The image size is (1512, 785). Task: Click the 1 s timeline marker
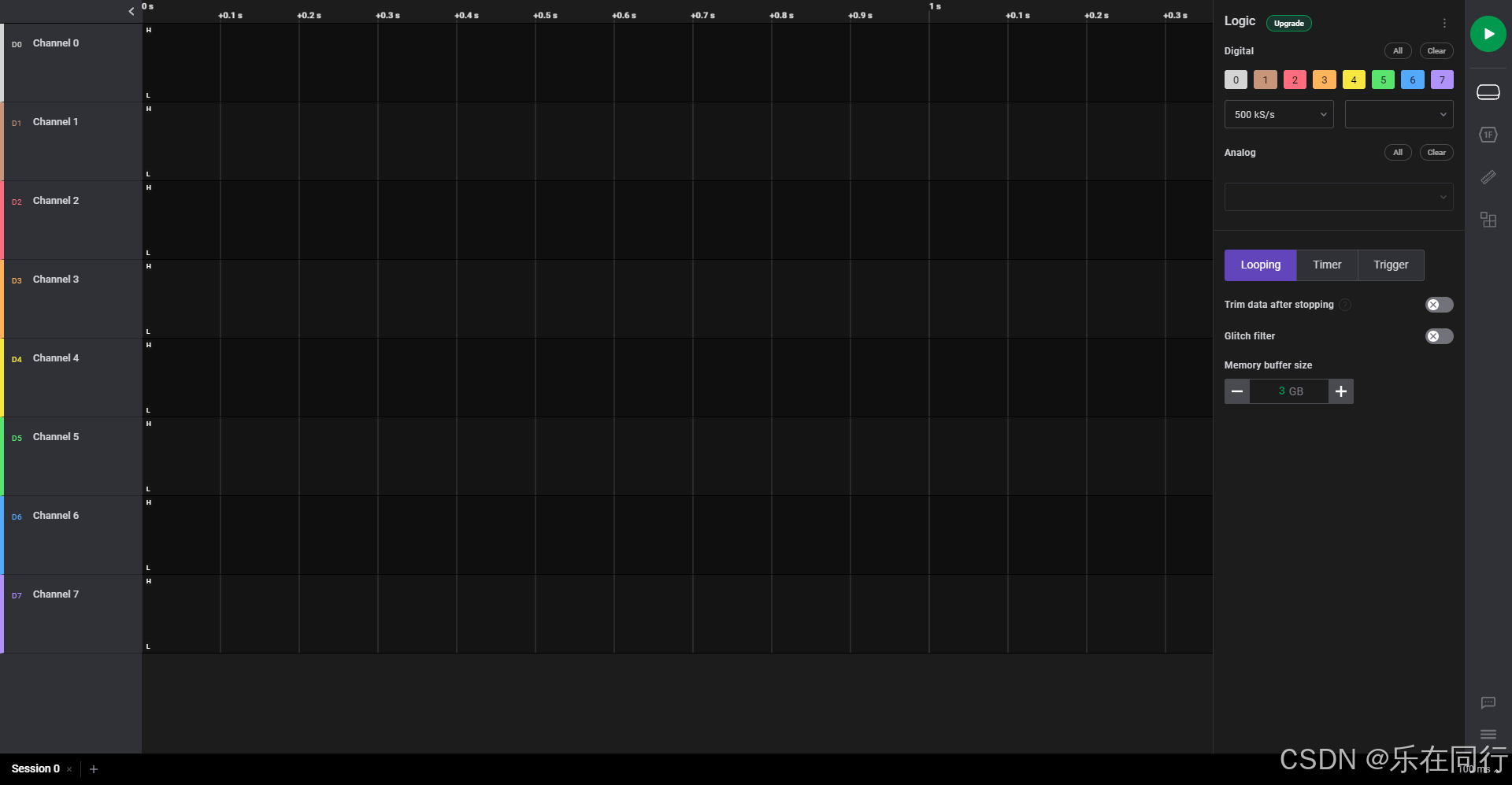click(935, 6)
